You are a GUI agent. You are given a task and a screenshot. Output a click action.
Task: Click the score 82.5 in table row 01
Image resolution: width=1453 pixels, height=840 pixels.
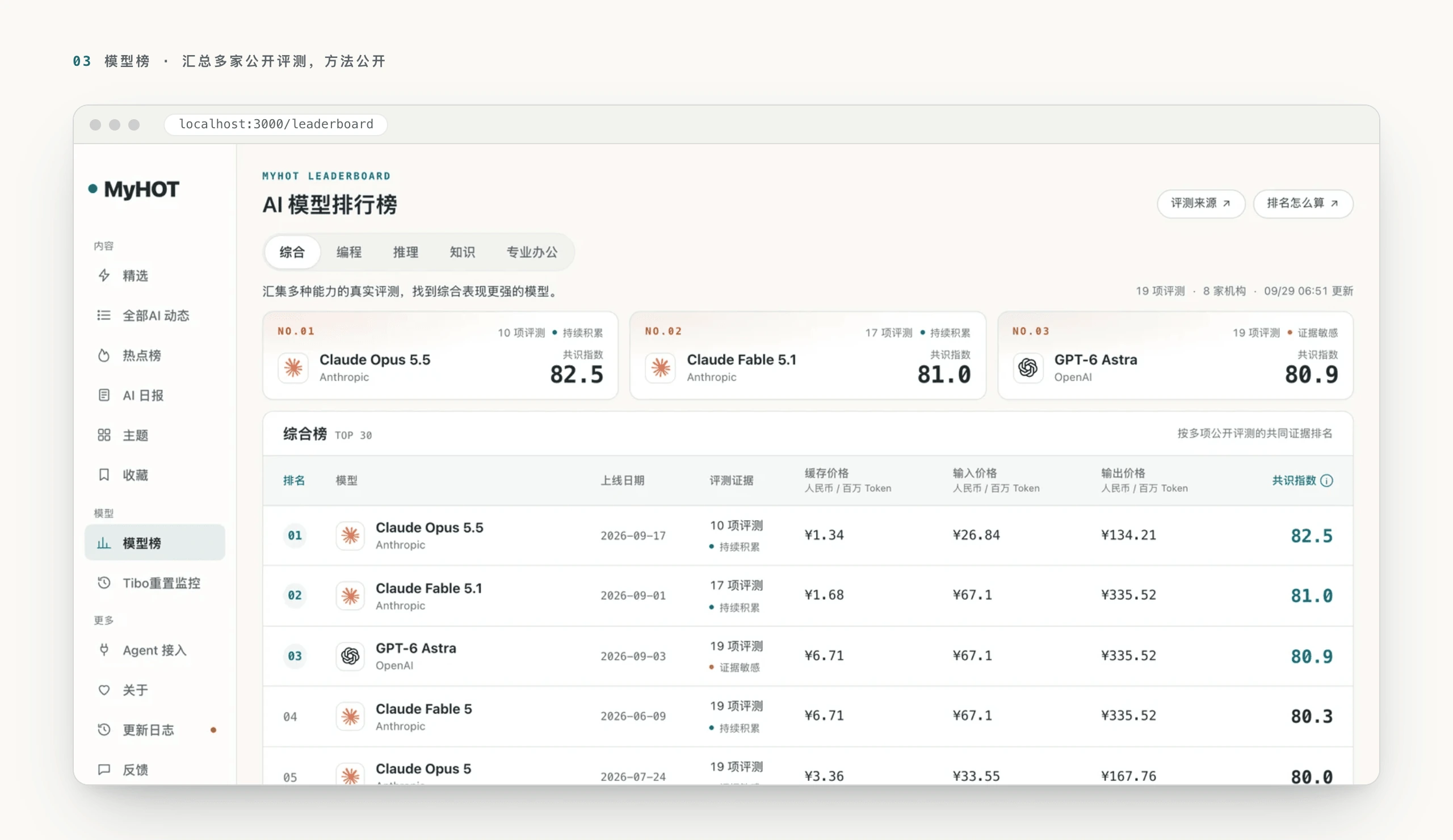1312,536
